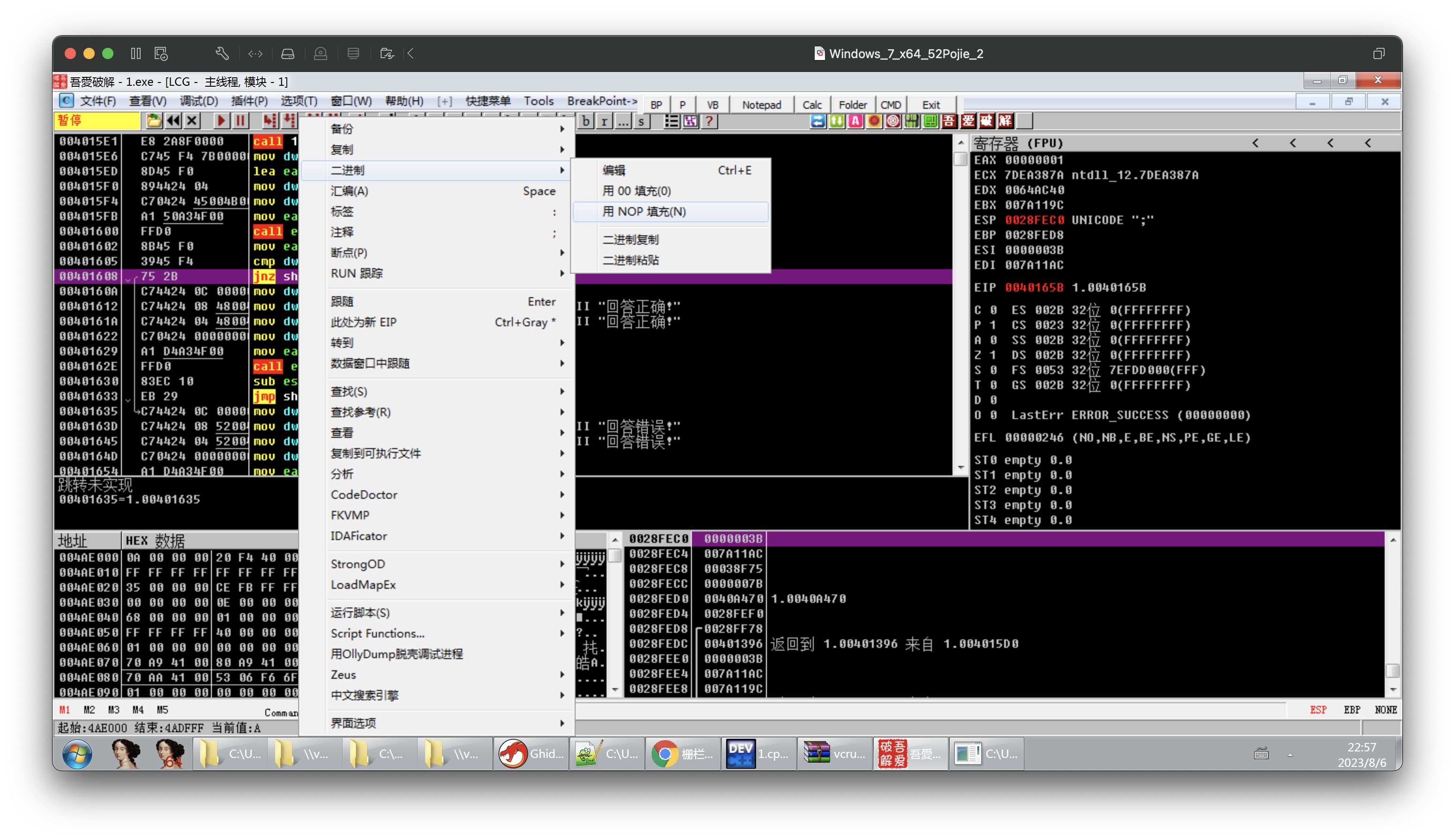Choose '二进制粘贴' submenu item
The height and width of the screenshot is (840, 1455).
tap(670, 260)
